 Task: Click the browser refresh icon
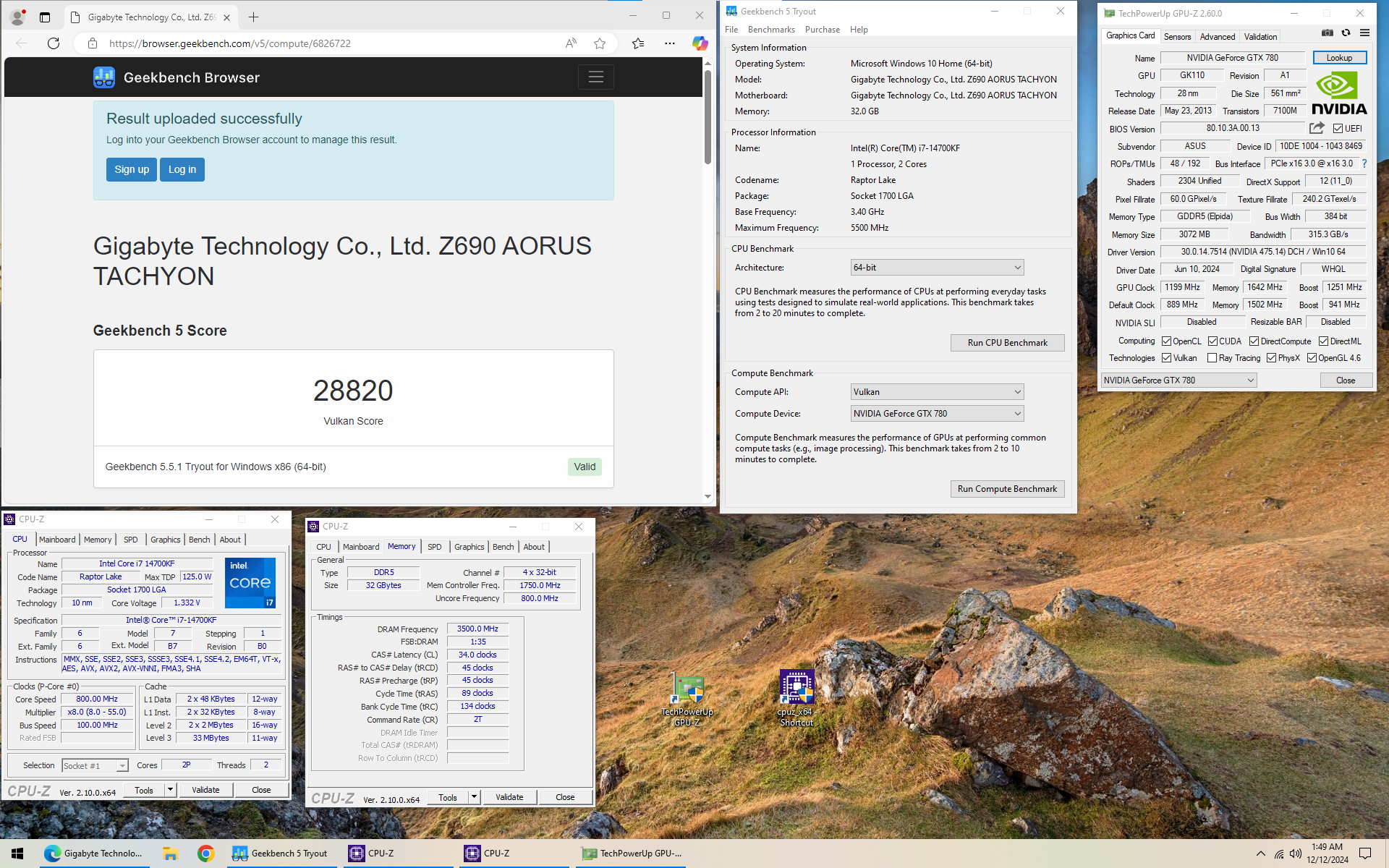(54, 43)
